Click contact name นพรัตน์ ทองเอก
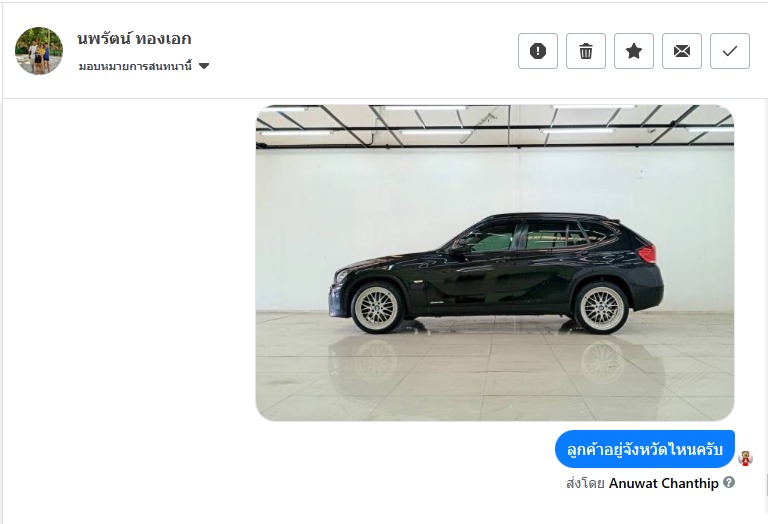This screenshot has height=524, width=768. 134,39
